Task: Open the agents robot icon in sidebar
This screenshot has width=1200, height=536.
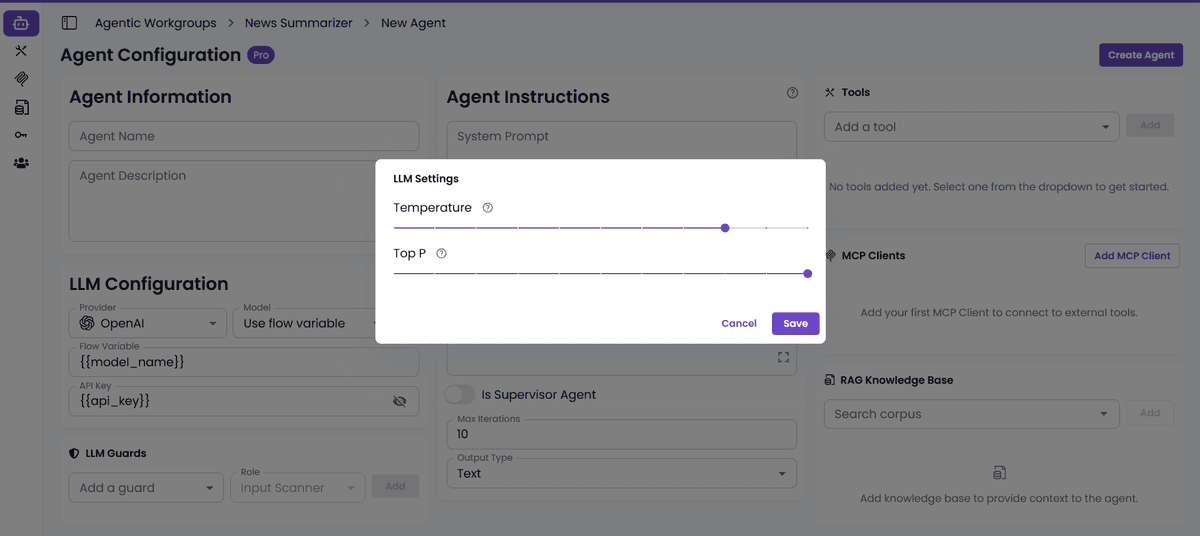Action: point(21,23)
